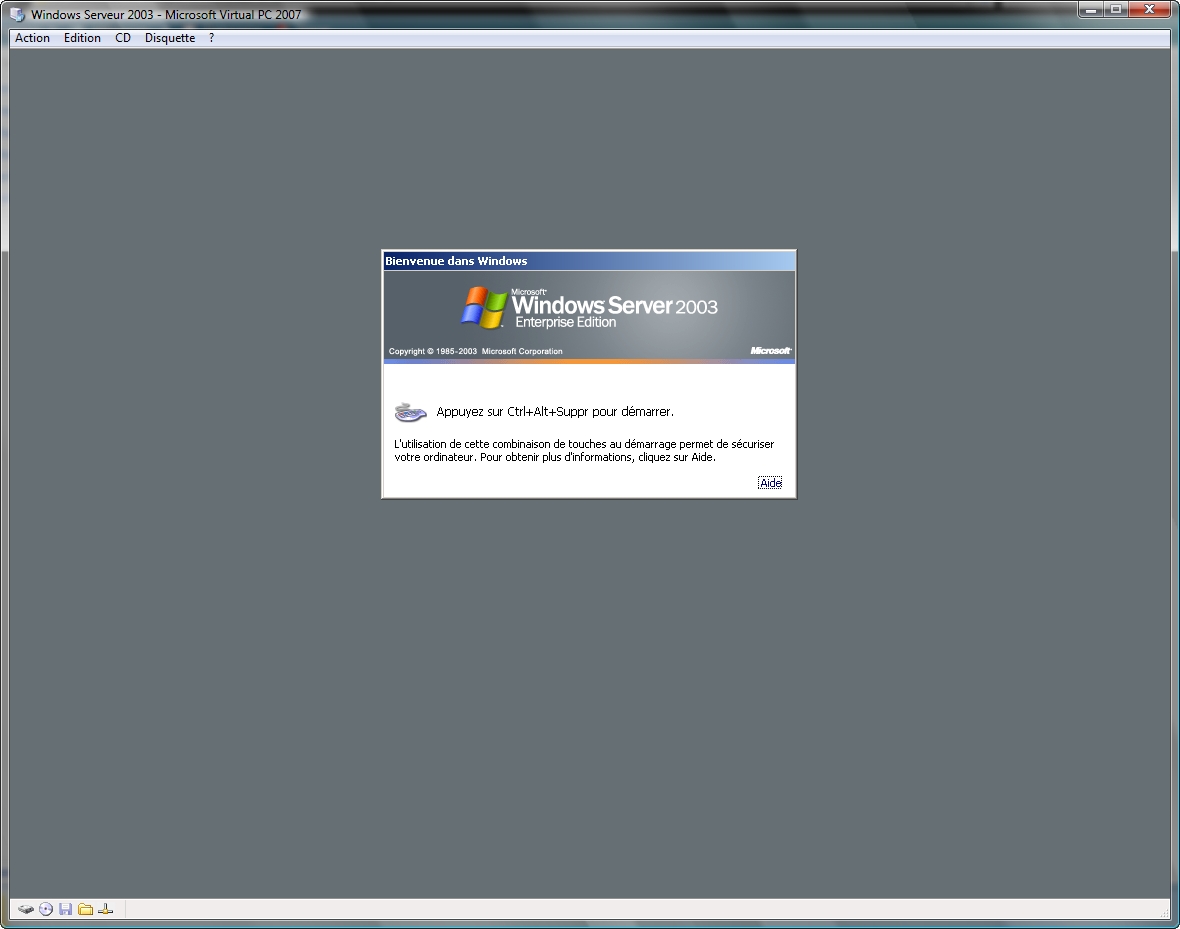Click the 'L'utilisation de cette combinaison' paragraph
Screen dimensions: 1180x929
coord(584,450)
